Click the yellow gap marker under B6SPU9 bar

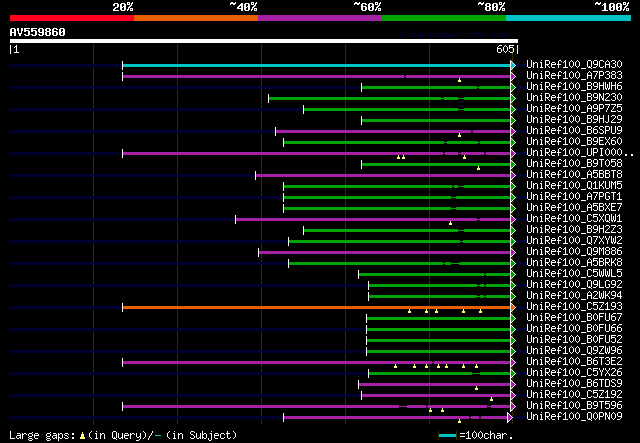460,135
